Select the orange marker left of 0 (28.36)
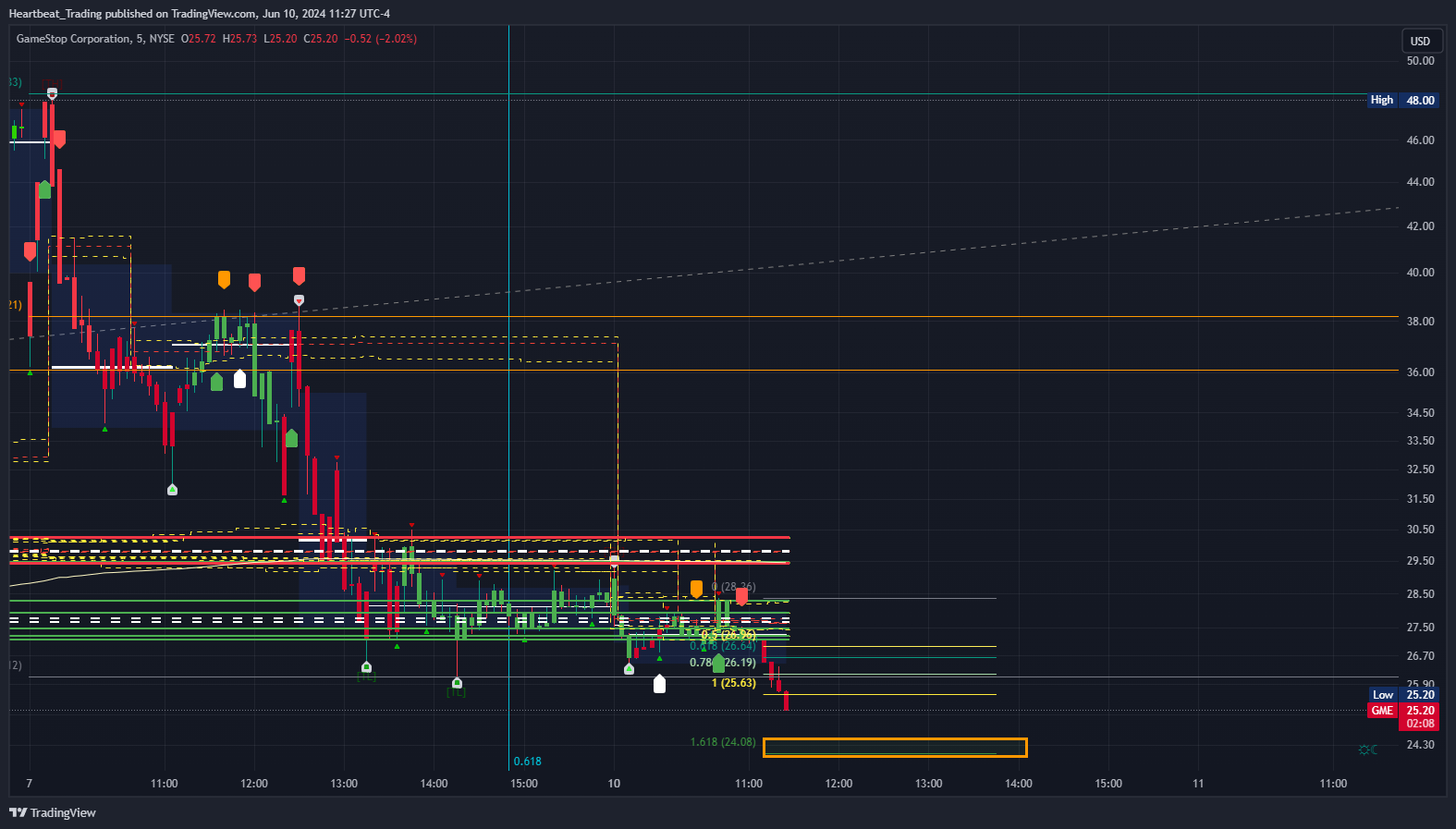Screen dimensions: 1456x829 [696, 589]
